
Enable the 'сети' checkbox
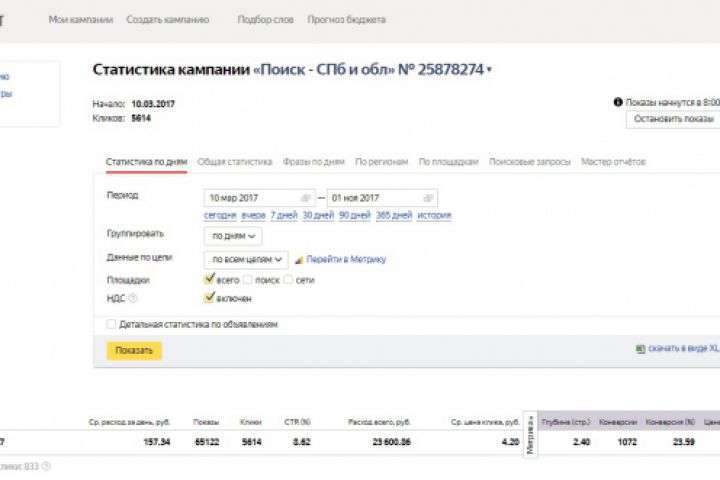288,280
